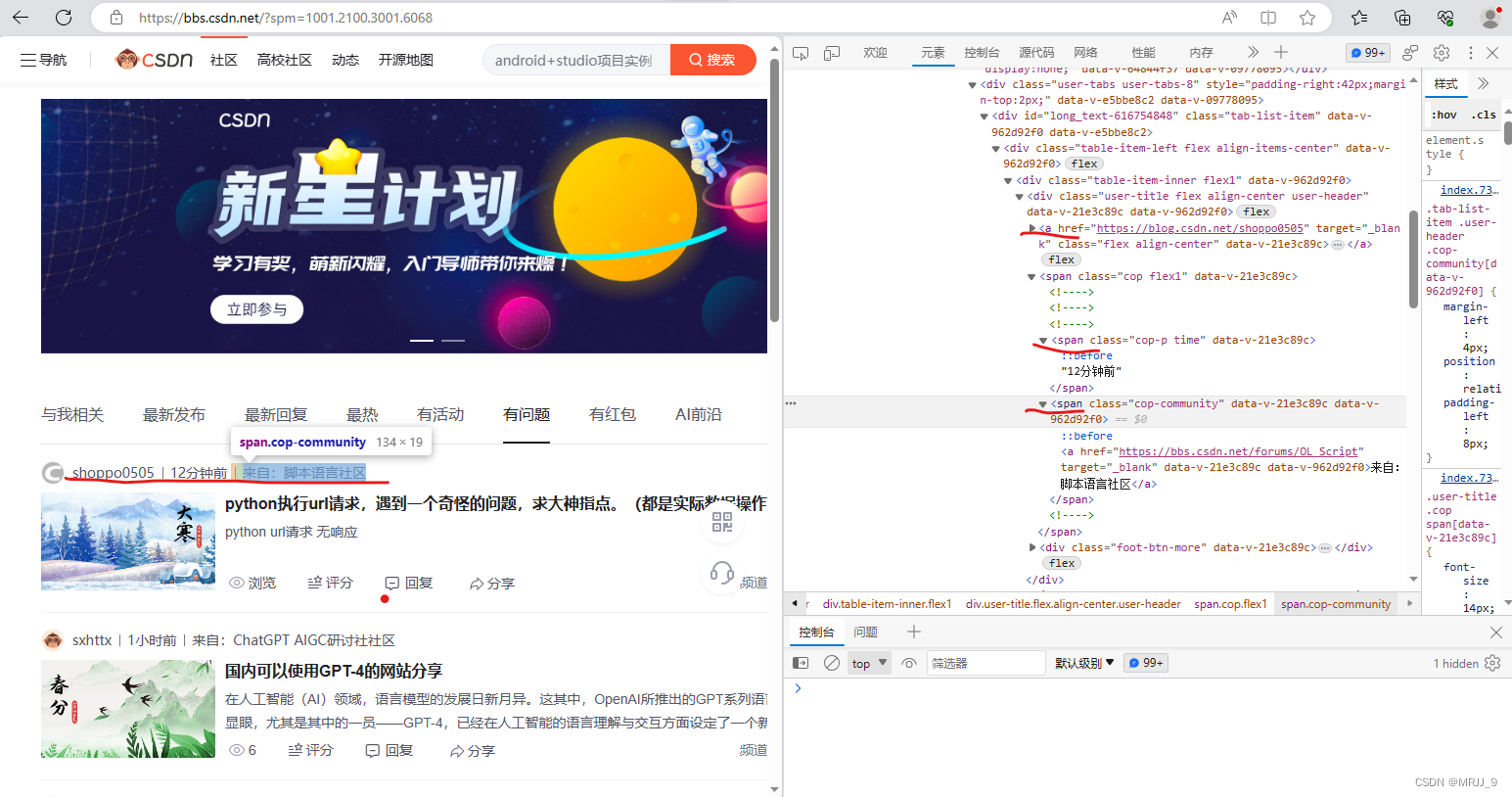The image size is (1512, 797).
Task: Open 网络 DevTools tab
Action: click(1085, 53)
